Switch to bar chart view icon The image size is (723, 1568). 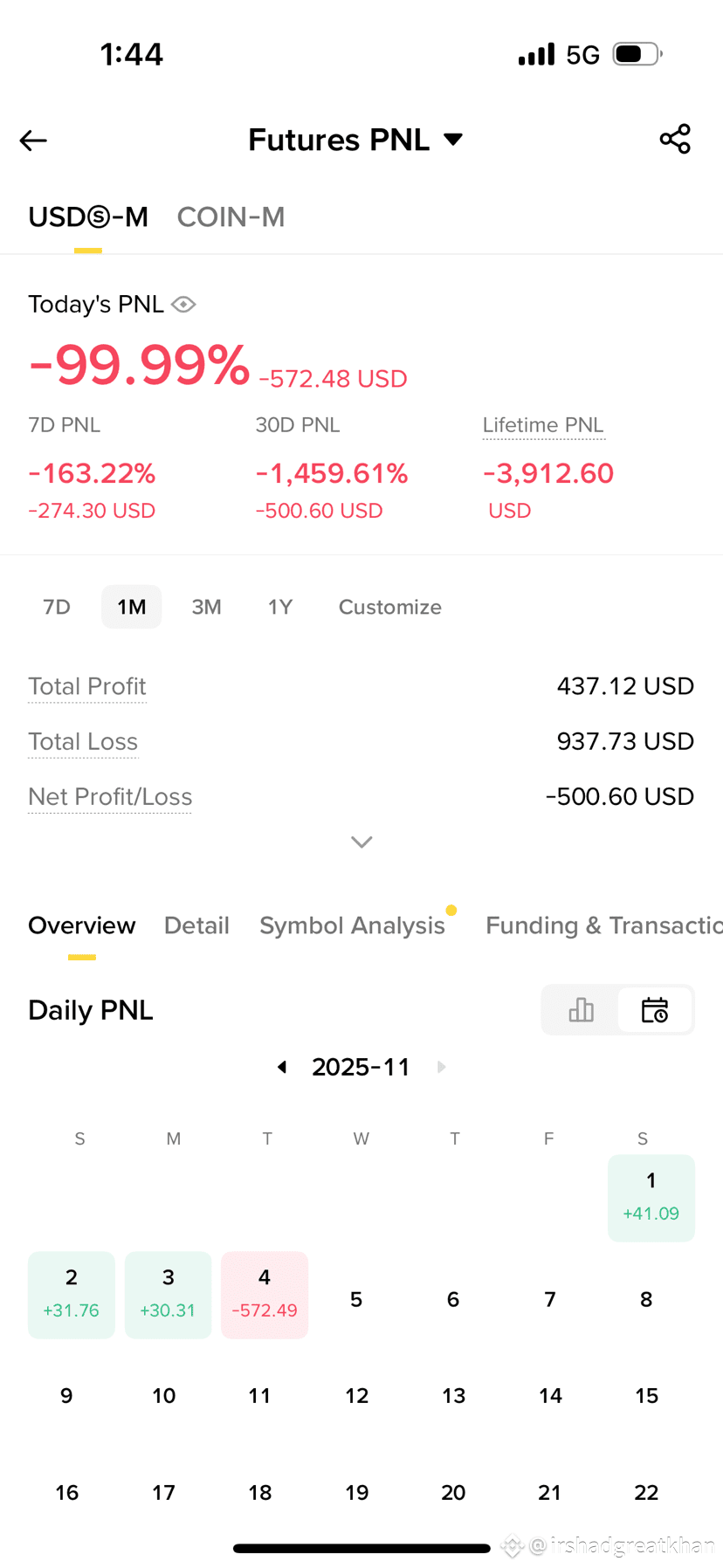[x=581, y=1010]
